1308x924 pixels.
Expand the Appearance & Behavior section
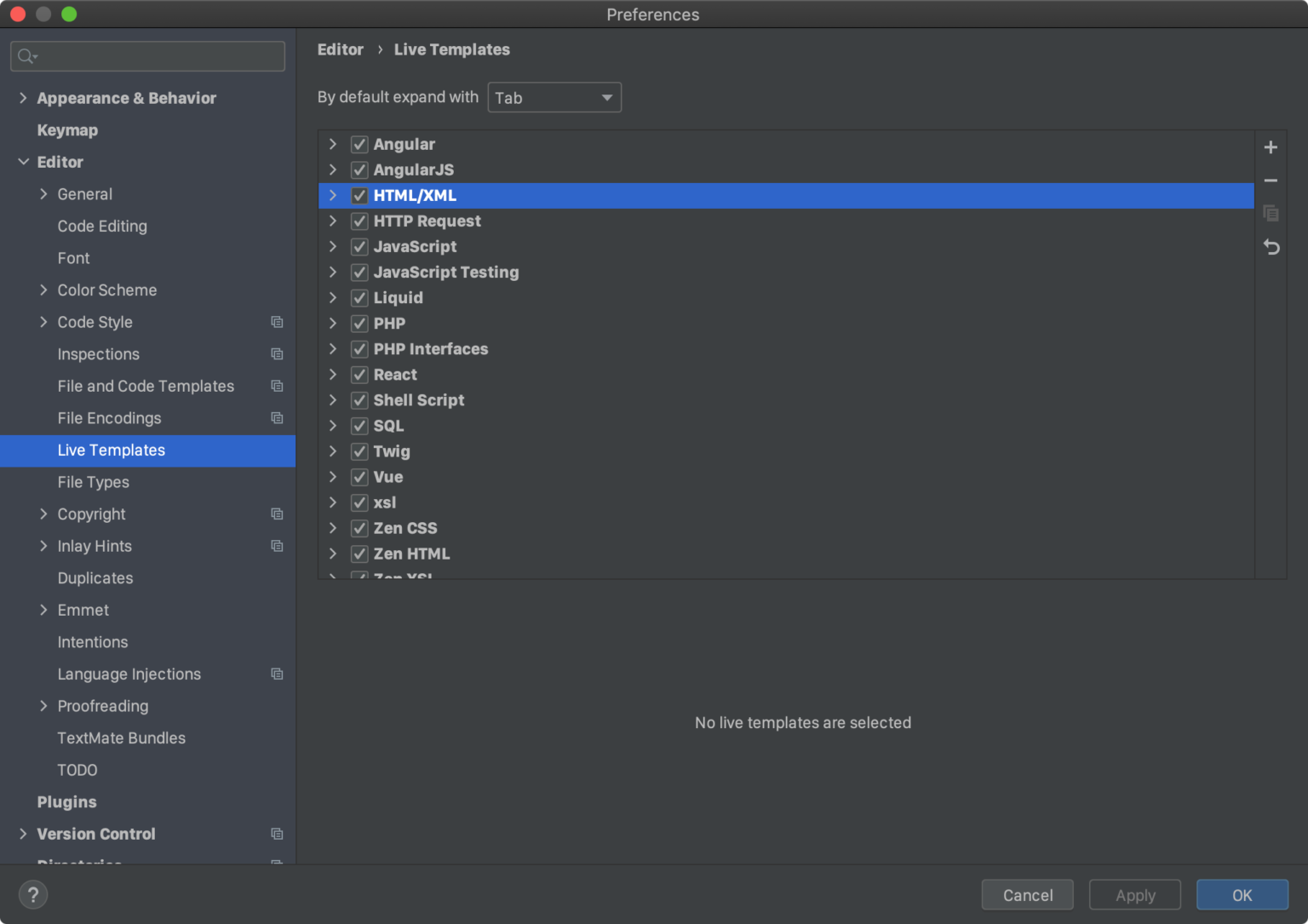pos(23,98)
